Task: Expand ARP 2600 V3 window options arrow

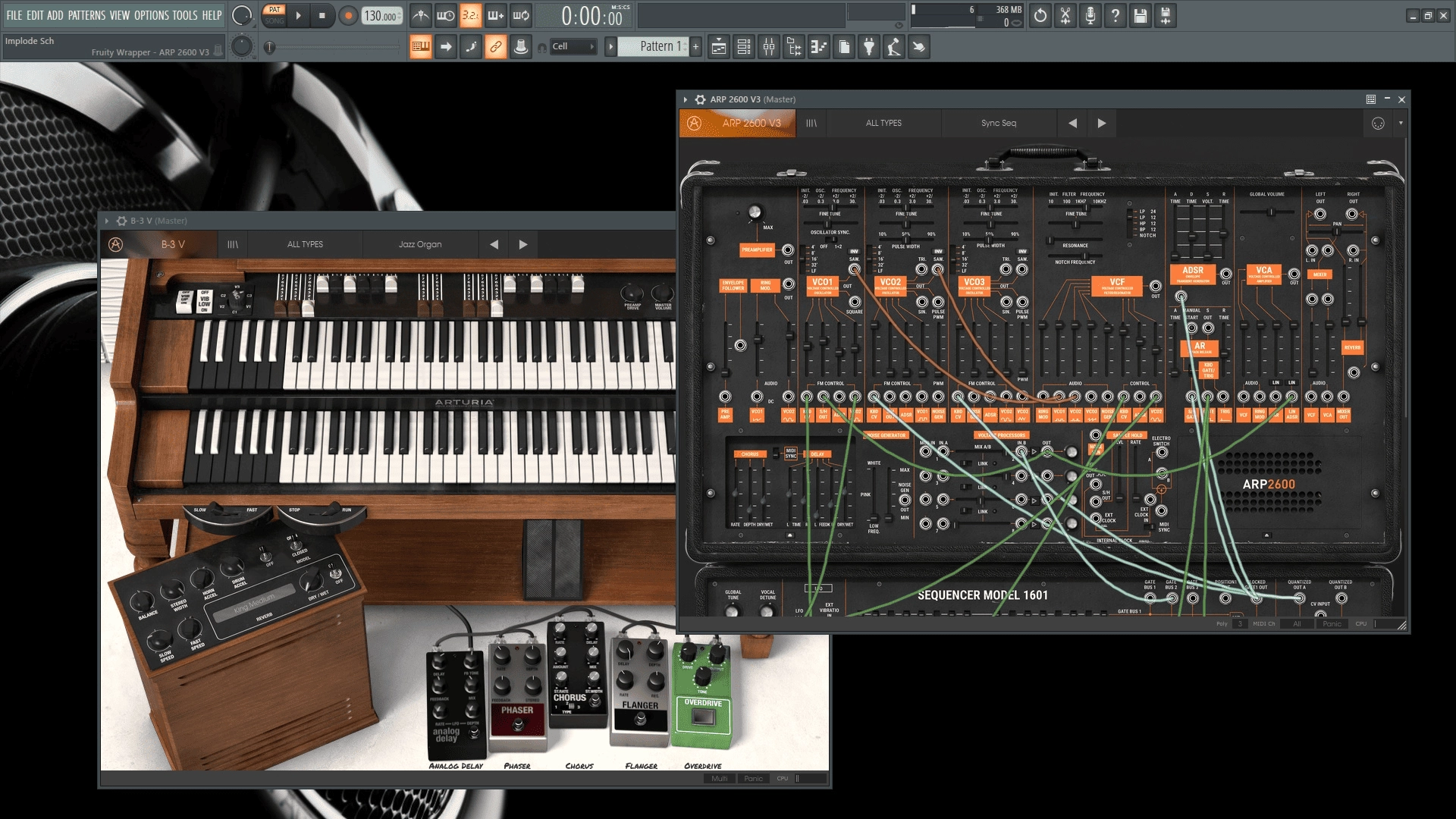Action: click(x=686, y=99)
